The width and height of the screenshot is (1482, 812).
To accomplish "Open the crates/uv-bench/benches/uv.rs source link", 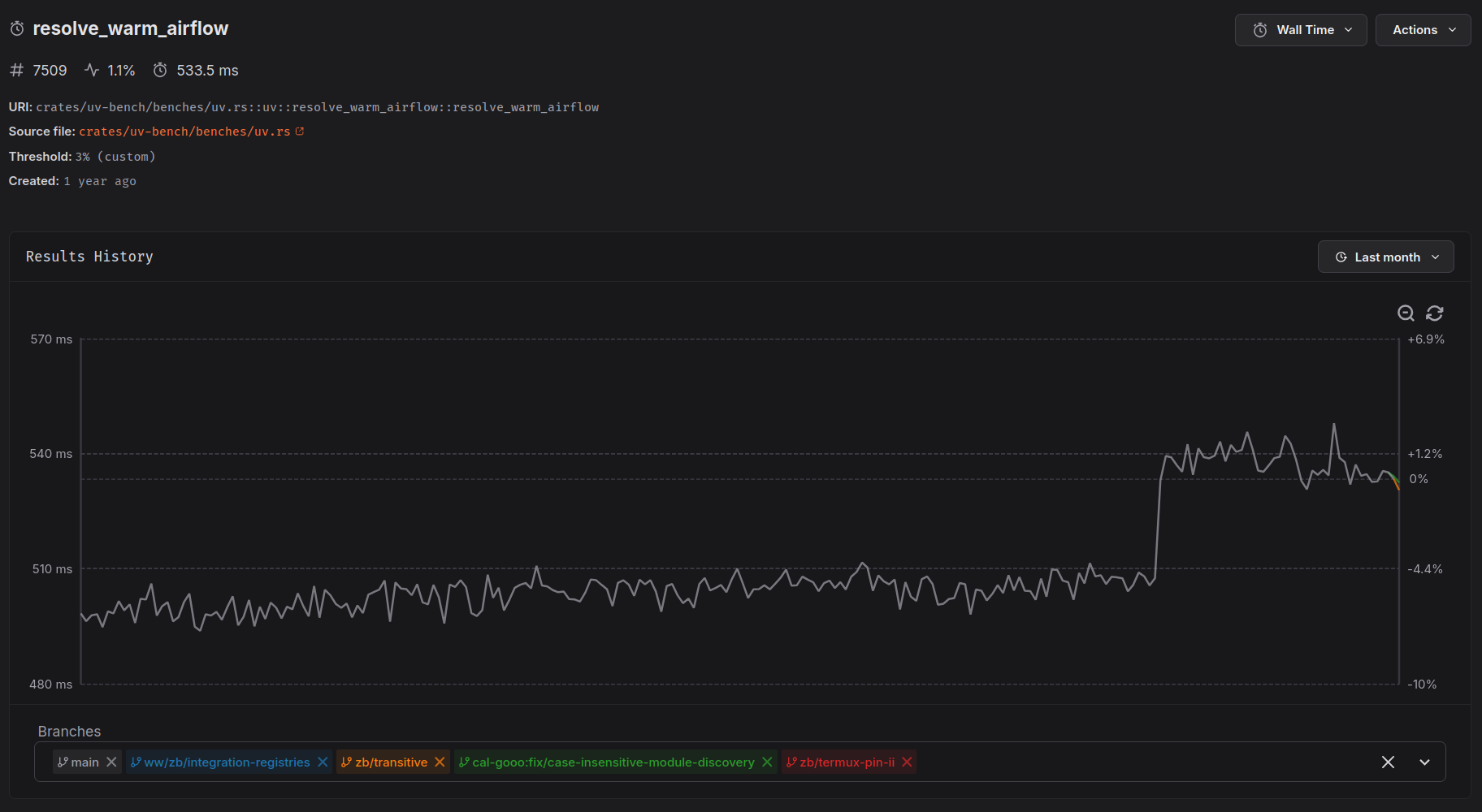I will [x=185, y=131].
